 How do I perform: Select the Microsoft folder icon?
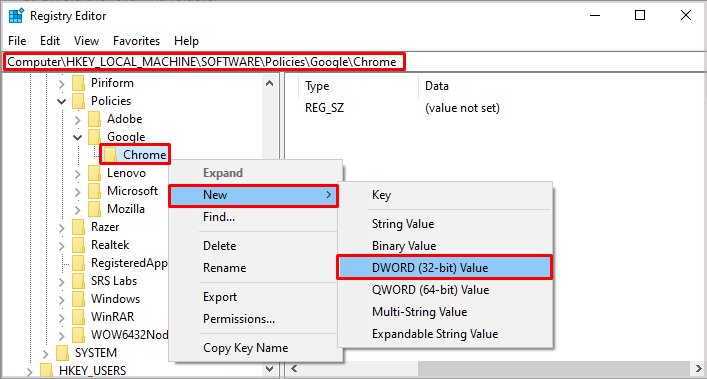click(x=94, y=192)
